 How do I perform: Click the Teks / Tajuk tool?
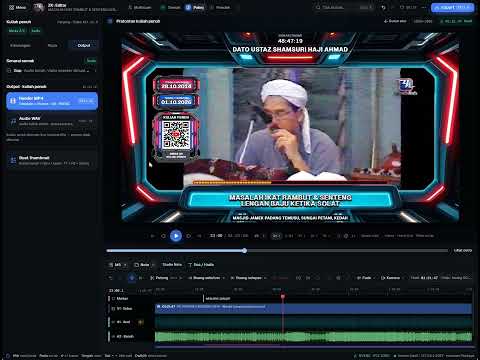[x=201, y=265]
